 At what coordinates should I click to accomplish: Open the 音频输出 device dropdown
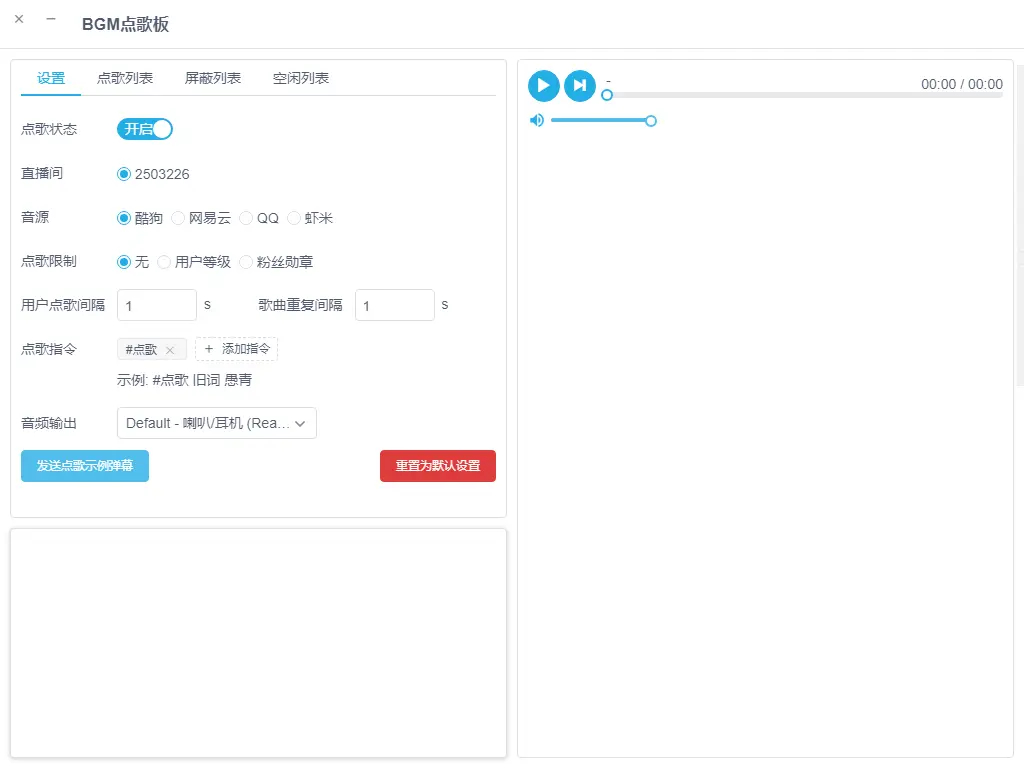pyautogui.click(x=217, y=423)
